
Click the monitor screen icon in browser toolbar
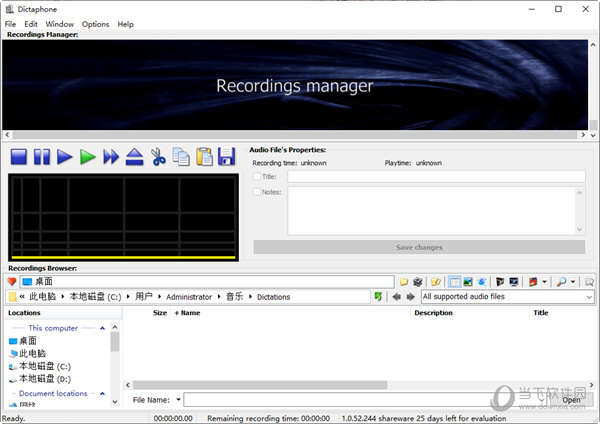[514, 282]
